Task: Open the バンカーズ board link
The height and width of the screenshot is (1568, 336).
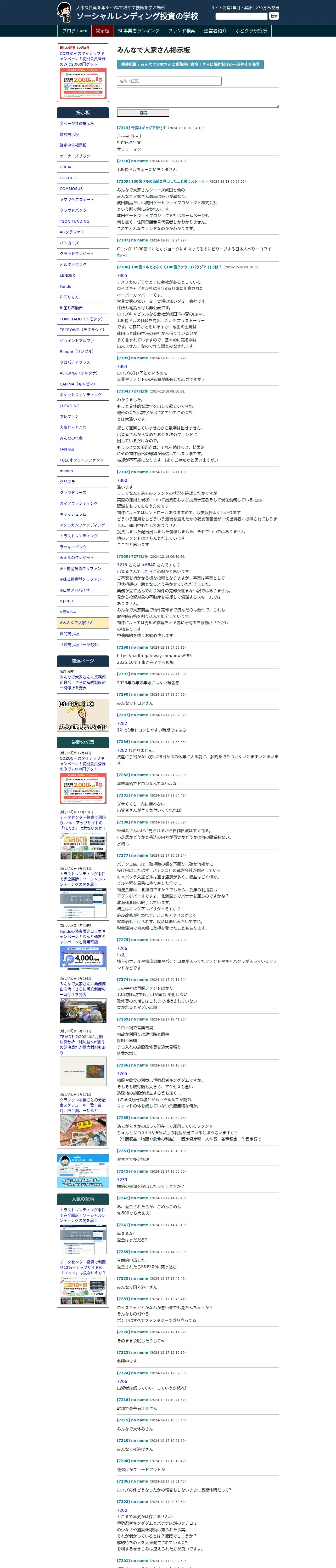Action: tap(83, 243)
